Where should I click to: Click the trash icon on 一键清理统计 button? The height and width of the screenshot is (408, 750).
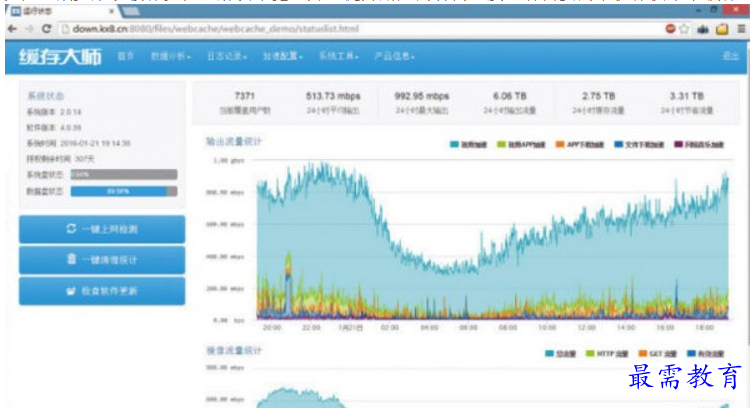pyautogui.click(x=72, y=259)
